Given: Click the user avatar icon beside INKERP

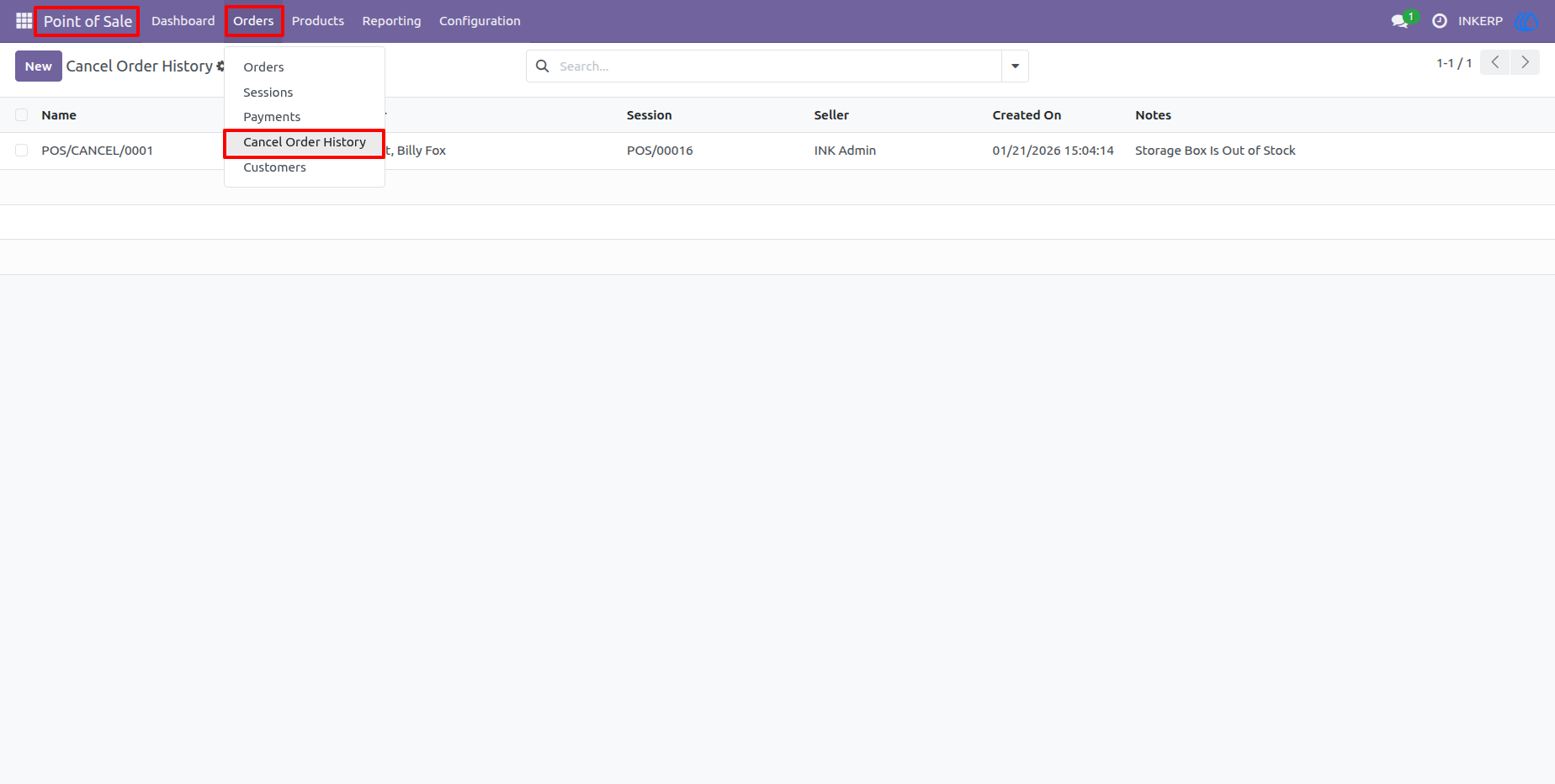Looking at the screenshot, I should 1526,21.
